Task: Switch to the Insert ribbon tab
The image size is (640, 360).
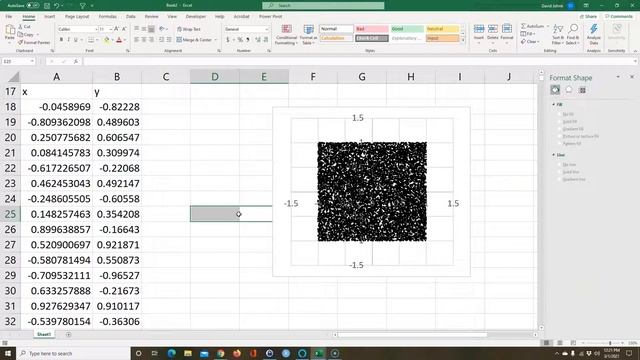Action: (49, 17)
